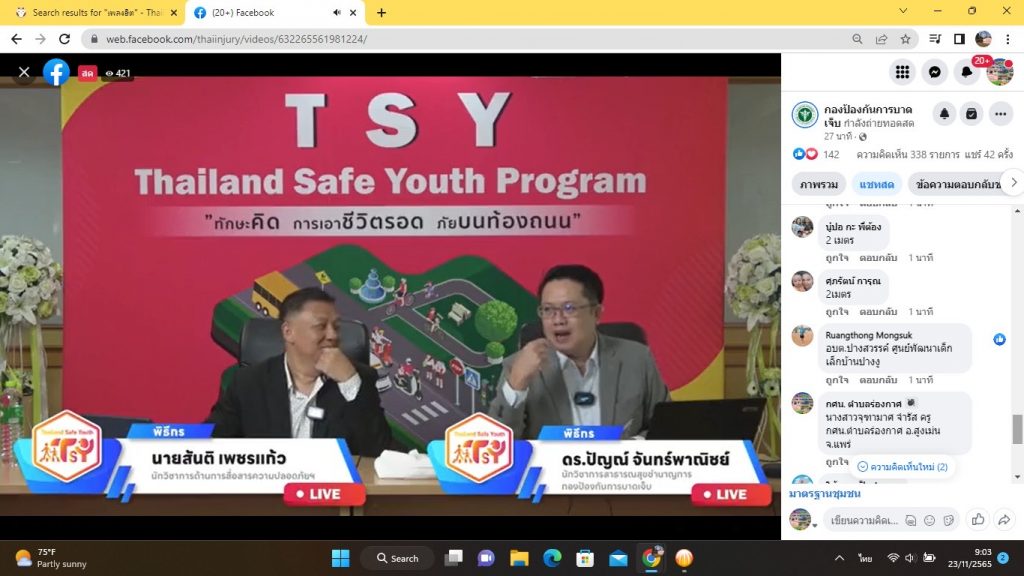Show hidden system tray icons chevron
The image size is (1024, 576).
[839, 558]
